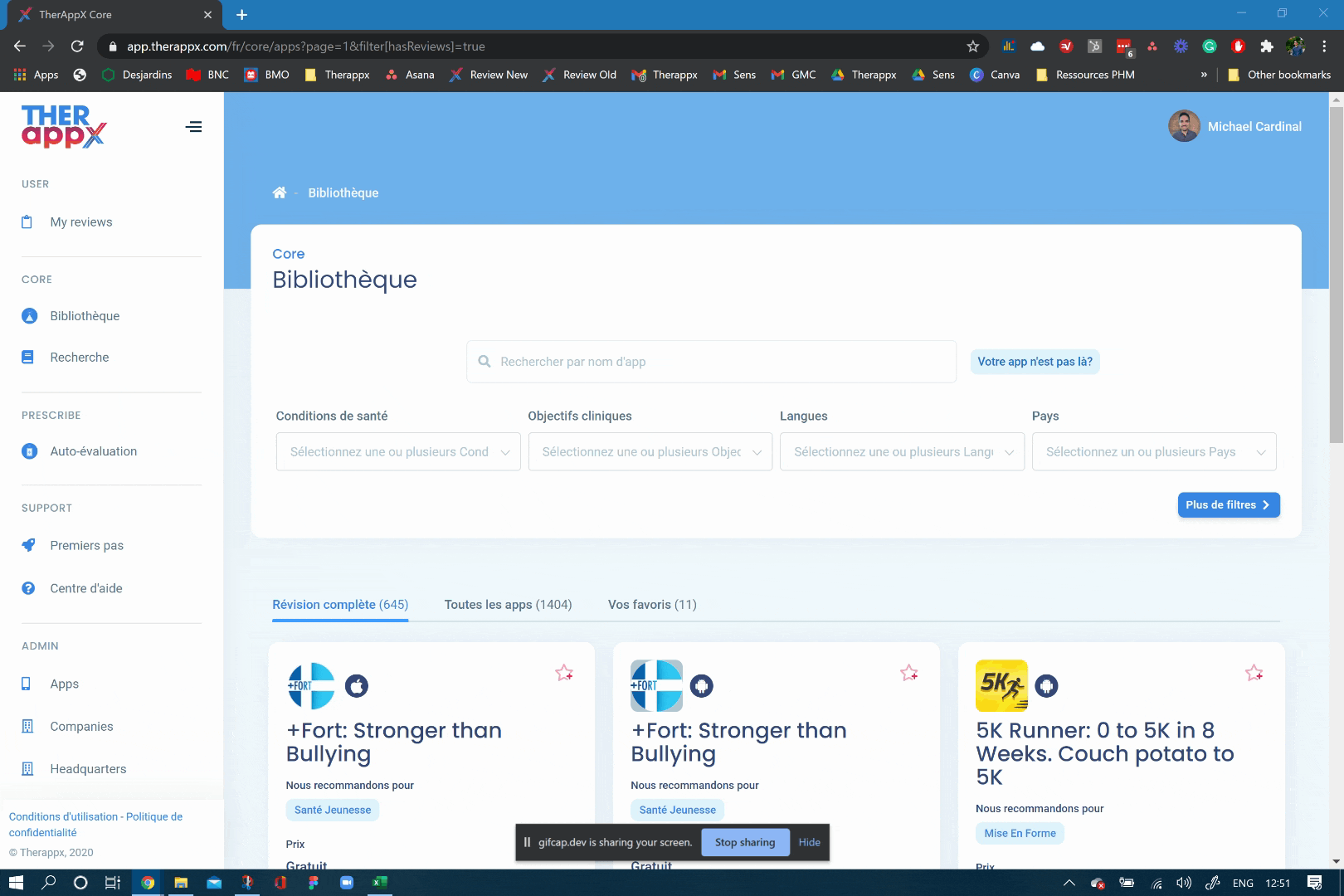Image resolution: width=1344 pixels, height=896 pixels.
Task: Hide the gifcap screen sharing bar
Action: click(810, 843)
